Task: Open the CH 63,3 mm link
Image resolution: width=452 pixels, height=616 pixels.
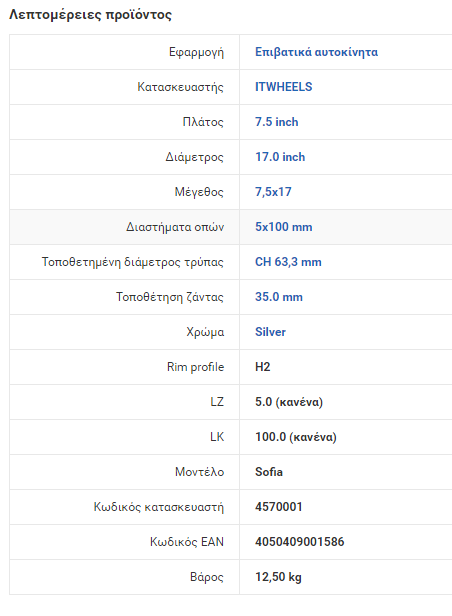Action: (288, 262)
